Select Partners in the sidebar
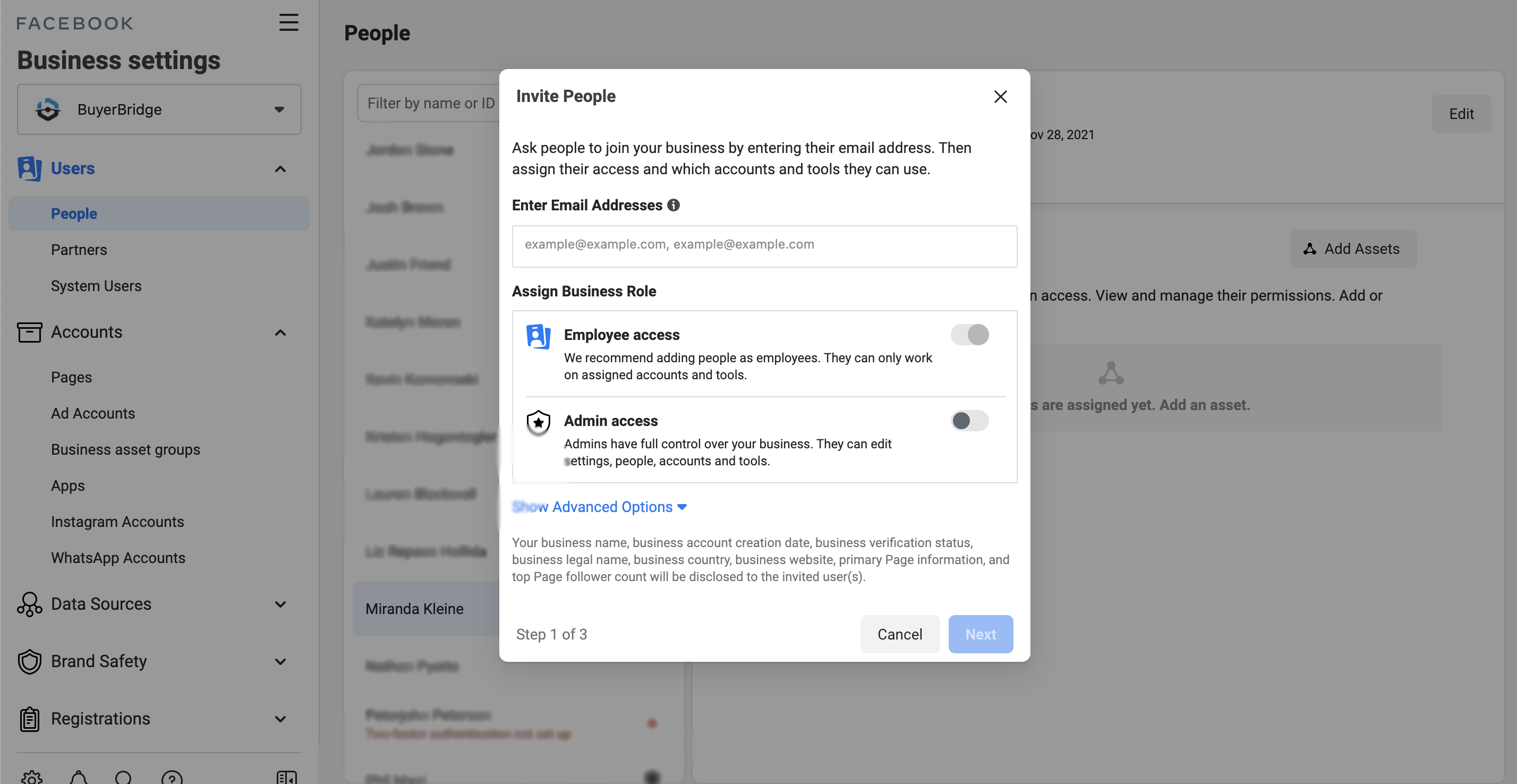This screenshot has width=1517, height=784. pos(79,249)
